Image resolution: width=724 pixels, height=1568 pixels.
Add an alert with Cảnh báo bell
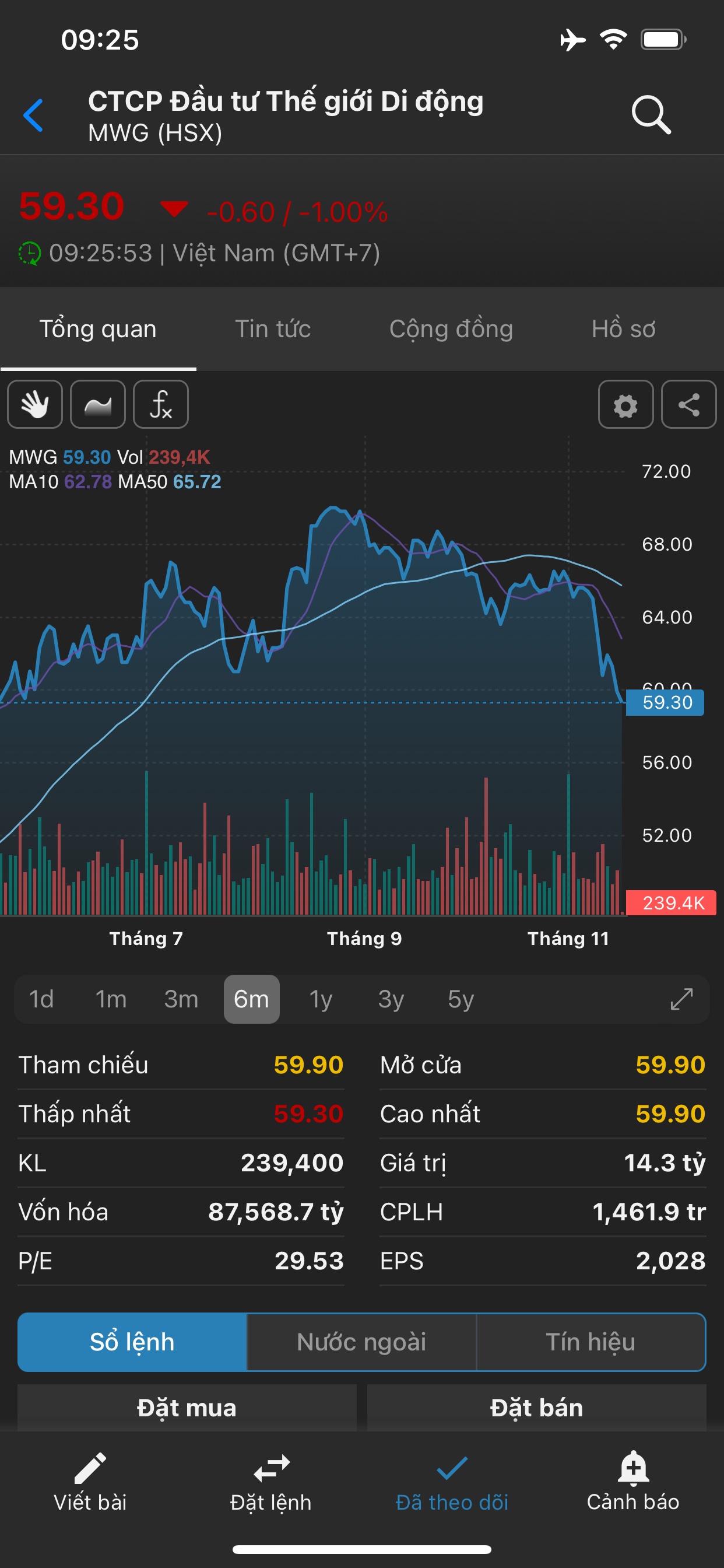(x=632, y=1482)
